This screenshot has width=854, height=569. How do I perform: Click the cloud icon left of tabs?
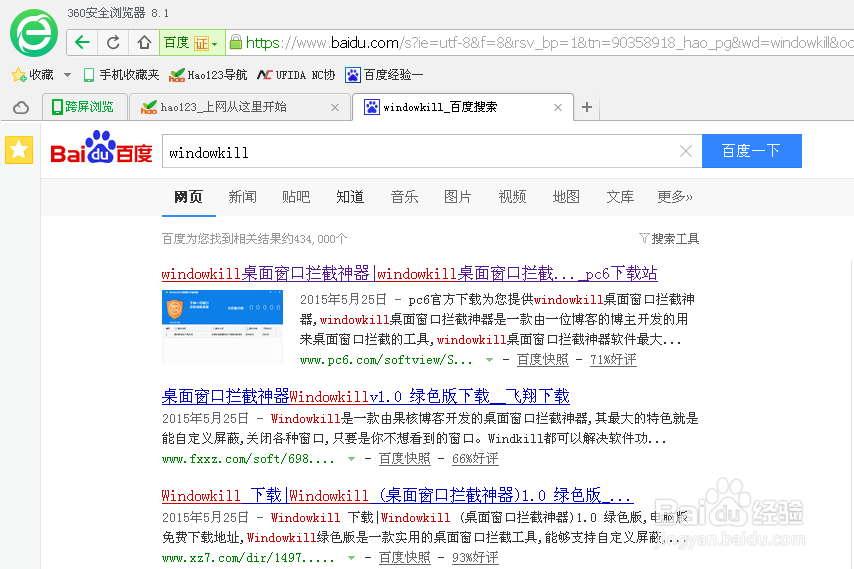21,107
